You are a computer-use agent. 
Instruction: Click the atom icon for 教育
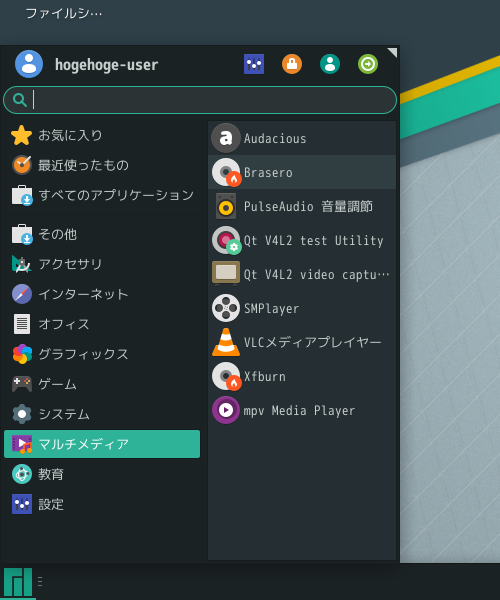point(22,474)
